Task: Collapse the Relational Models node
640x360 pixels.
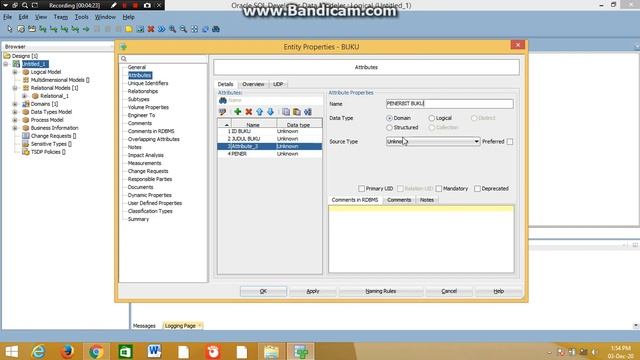Action: (15, 88)
